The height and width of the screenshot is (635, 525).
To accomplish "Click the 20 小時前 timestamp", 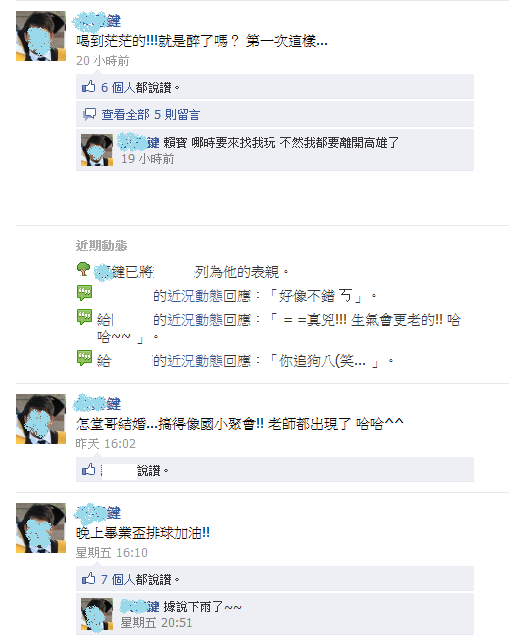I will [x=102, y=61].
